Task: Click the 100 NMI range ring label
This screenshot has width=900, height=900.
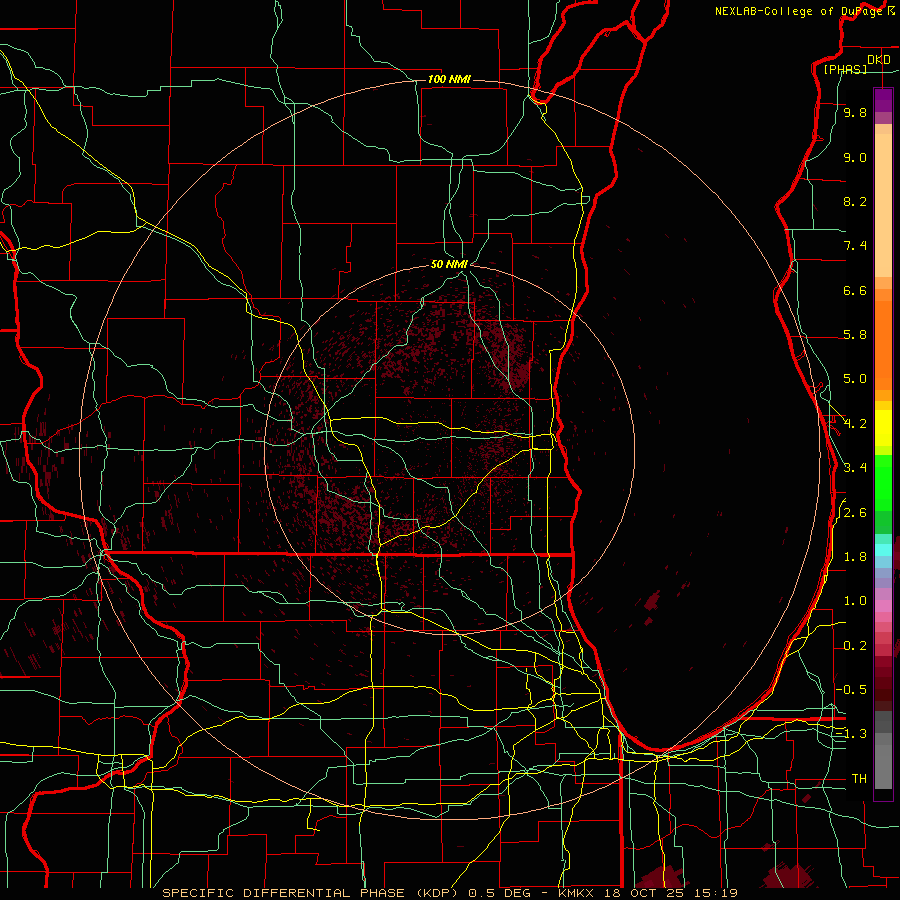Action: pos(449,79)
